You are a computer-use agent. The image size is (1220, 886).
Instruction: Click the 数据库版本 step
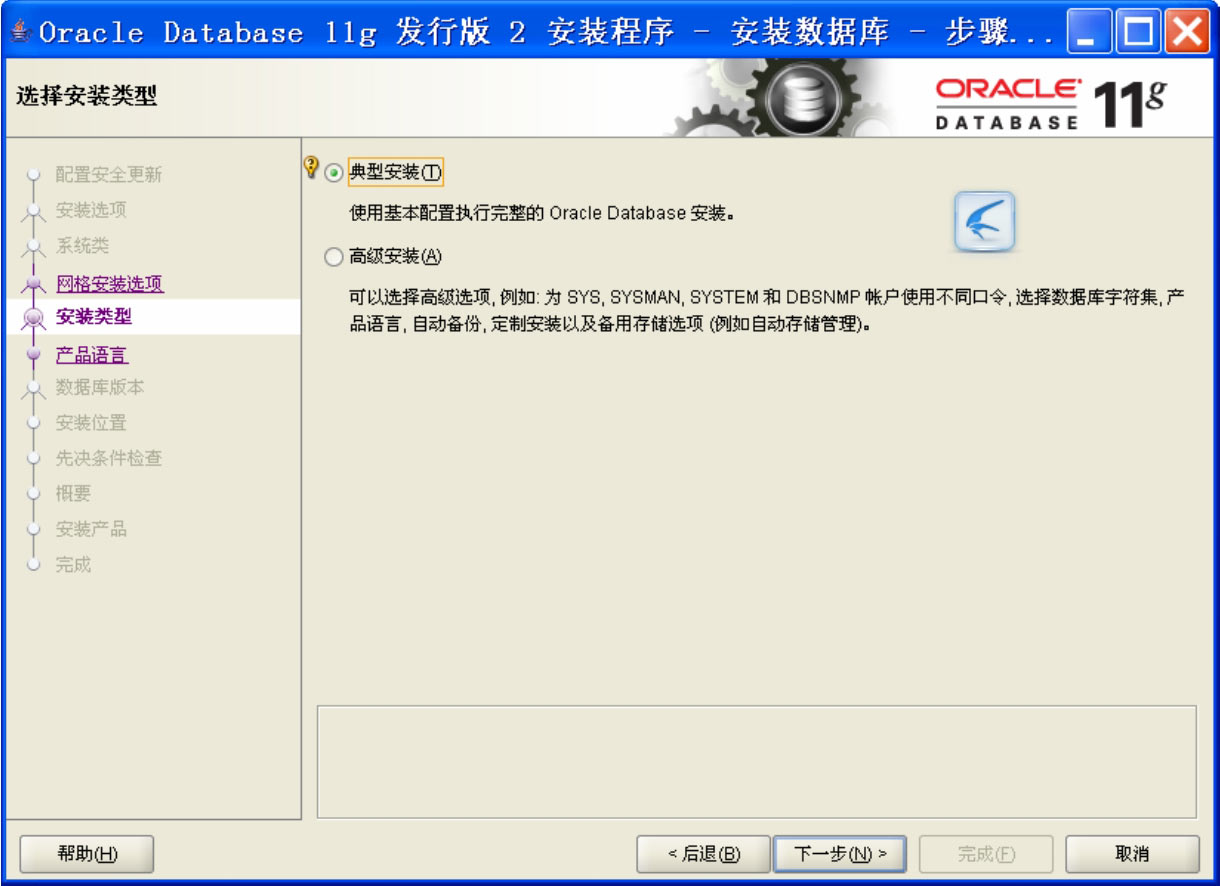(x=100, y=387)
